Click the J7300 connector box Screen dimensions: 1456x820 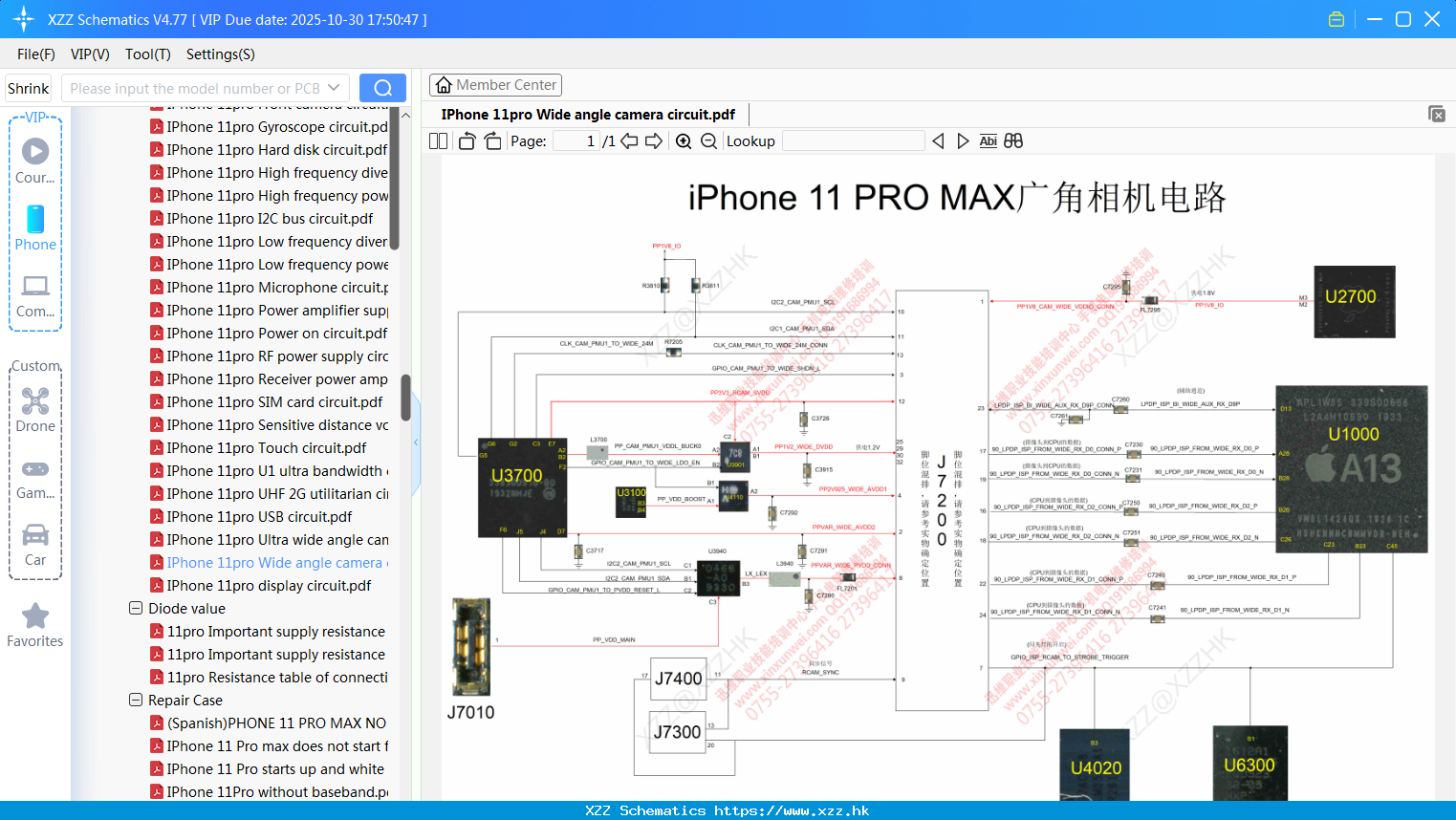click(x=677, y=732)
